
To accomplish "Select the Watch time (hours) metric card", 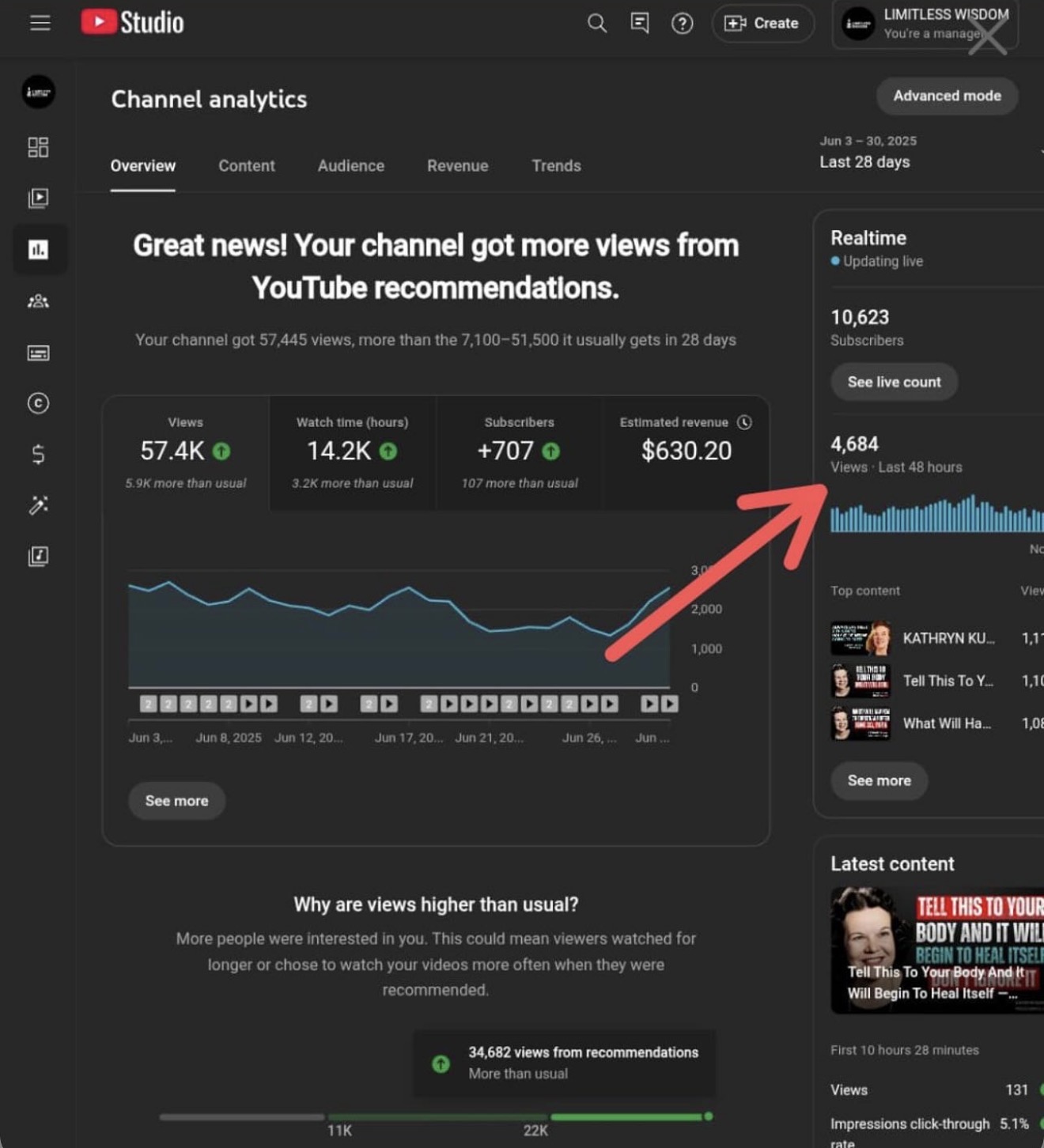I will (x=353, y=453).
